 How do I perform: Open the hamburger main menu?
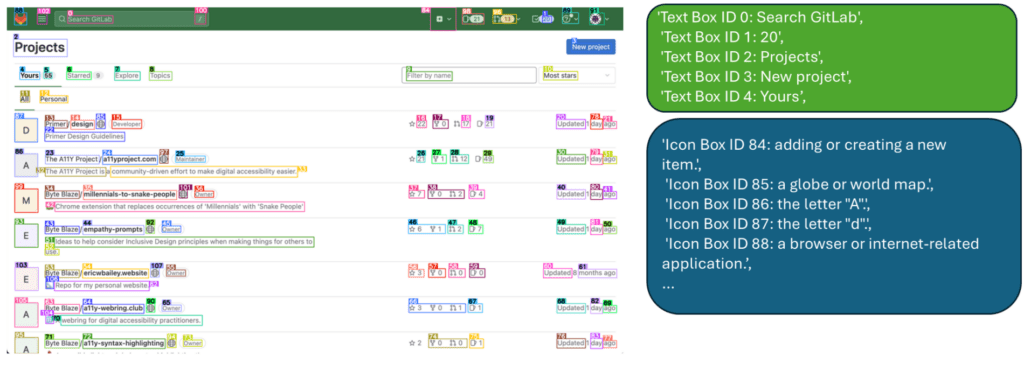[42, 19]
